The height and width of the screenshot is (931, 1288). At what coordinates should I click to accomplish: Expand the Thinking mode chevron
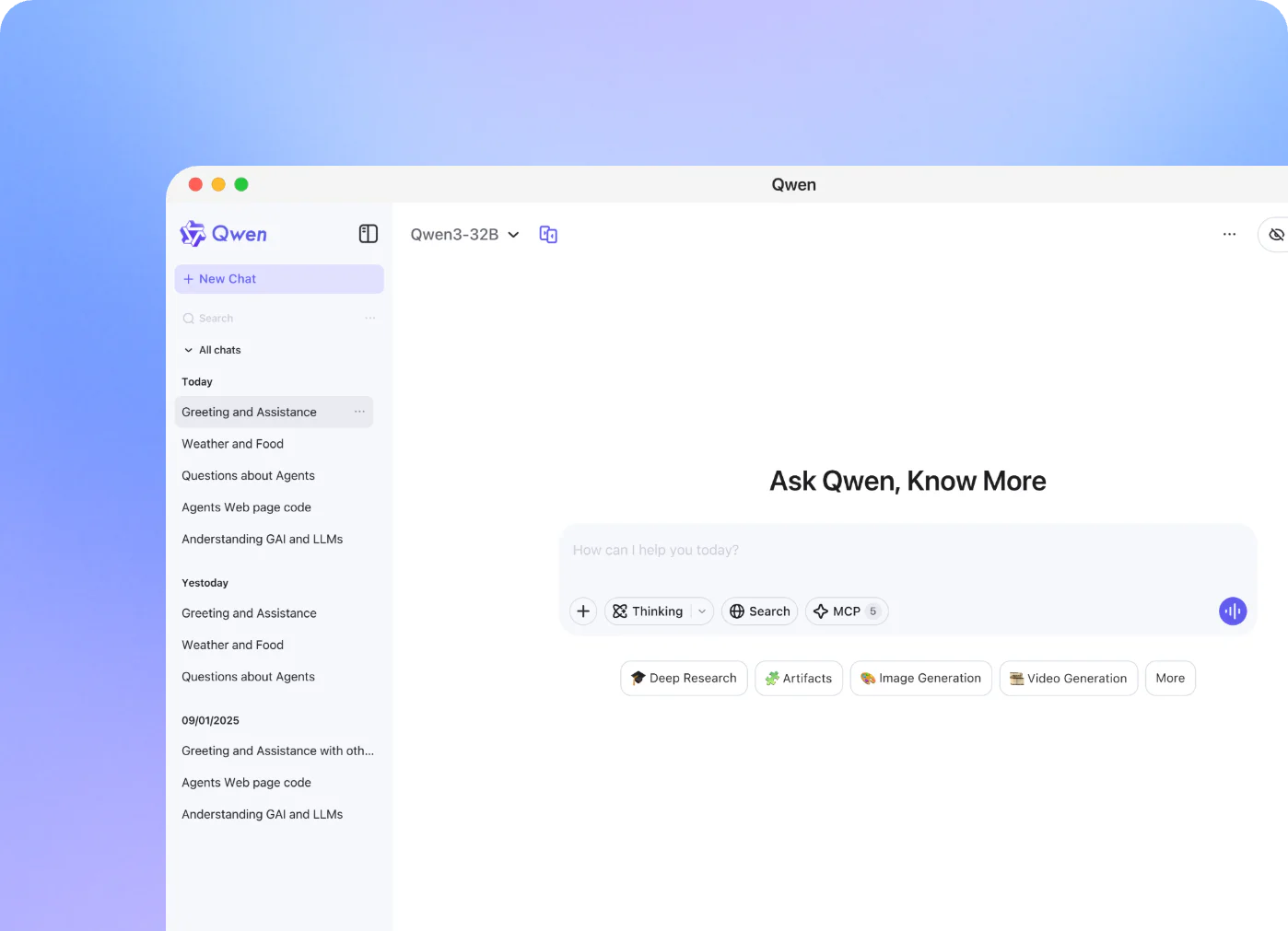click(701, 611)
